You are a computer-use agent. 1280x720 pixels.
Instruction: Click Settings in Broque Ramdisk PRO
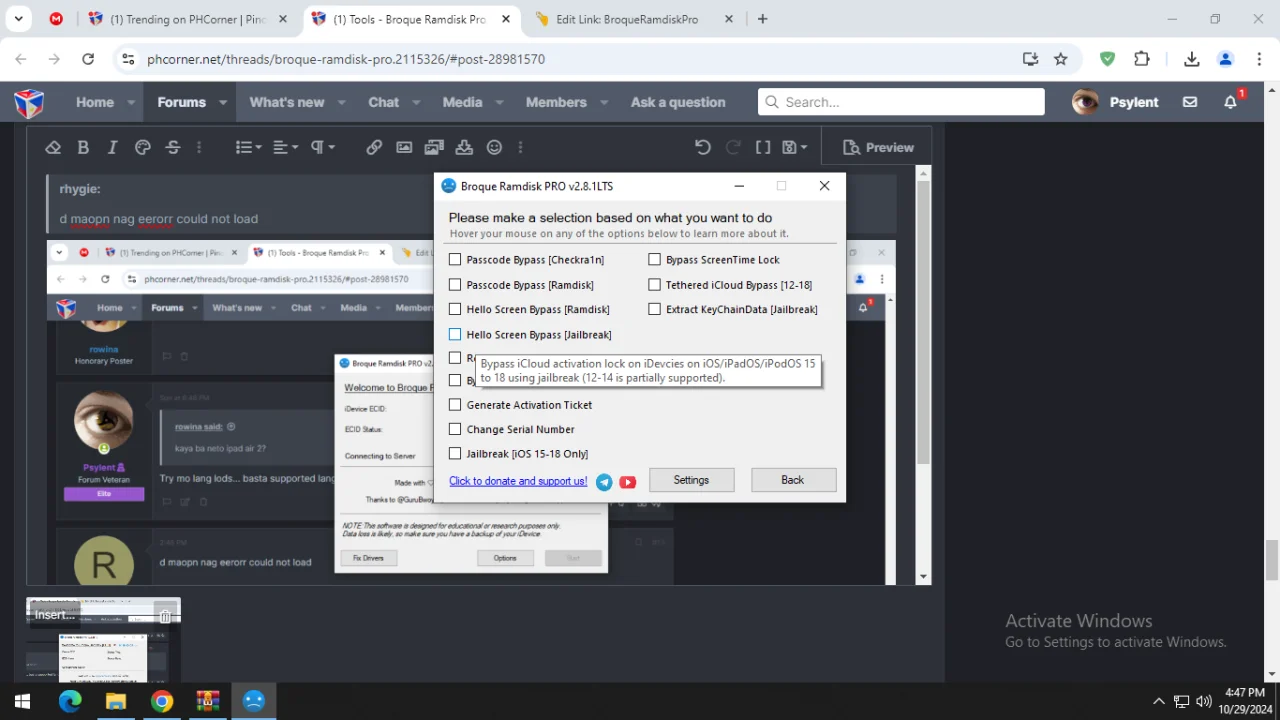[x=691, y=480]
